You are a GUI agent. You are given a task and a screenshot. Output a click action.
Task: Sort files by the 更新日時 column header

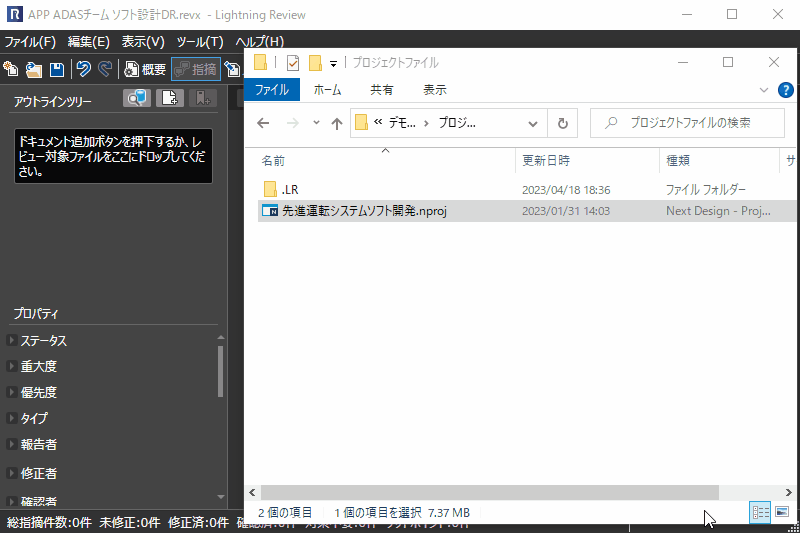588,161
